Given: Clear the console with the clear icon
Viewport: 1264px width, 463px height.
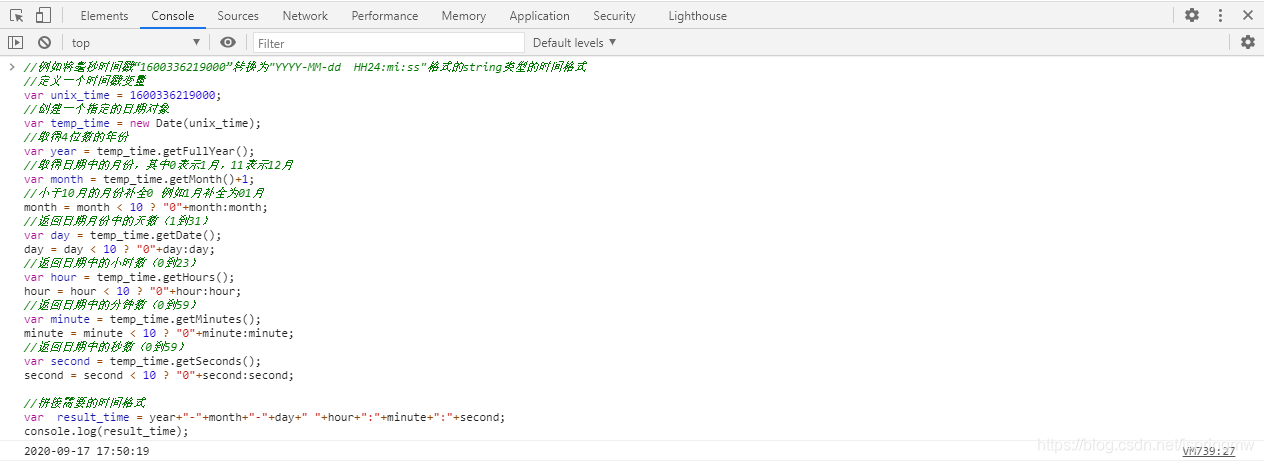Looking at the screenshot, I should pyautogui.click(x=44, y=42).
